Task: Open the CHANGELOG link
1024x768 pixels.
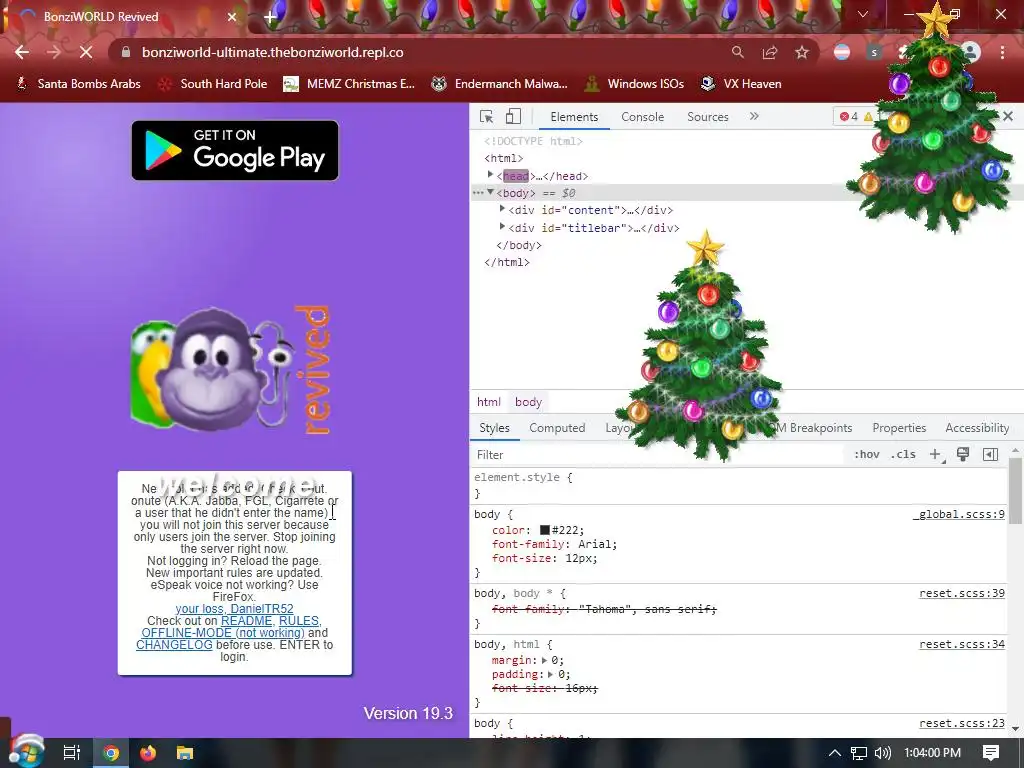Action: click(174, 645)
